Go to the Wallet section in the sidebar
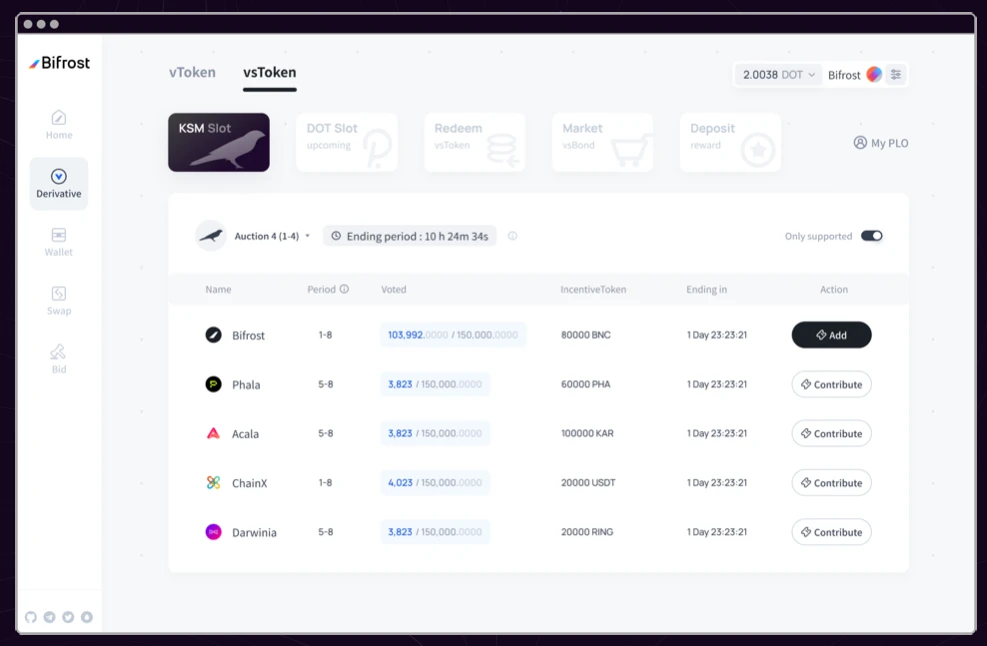The width and height of the screenshot is (987, 646). pos(59,242)
